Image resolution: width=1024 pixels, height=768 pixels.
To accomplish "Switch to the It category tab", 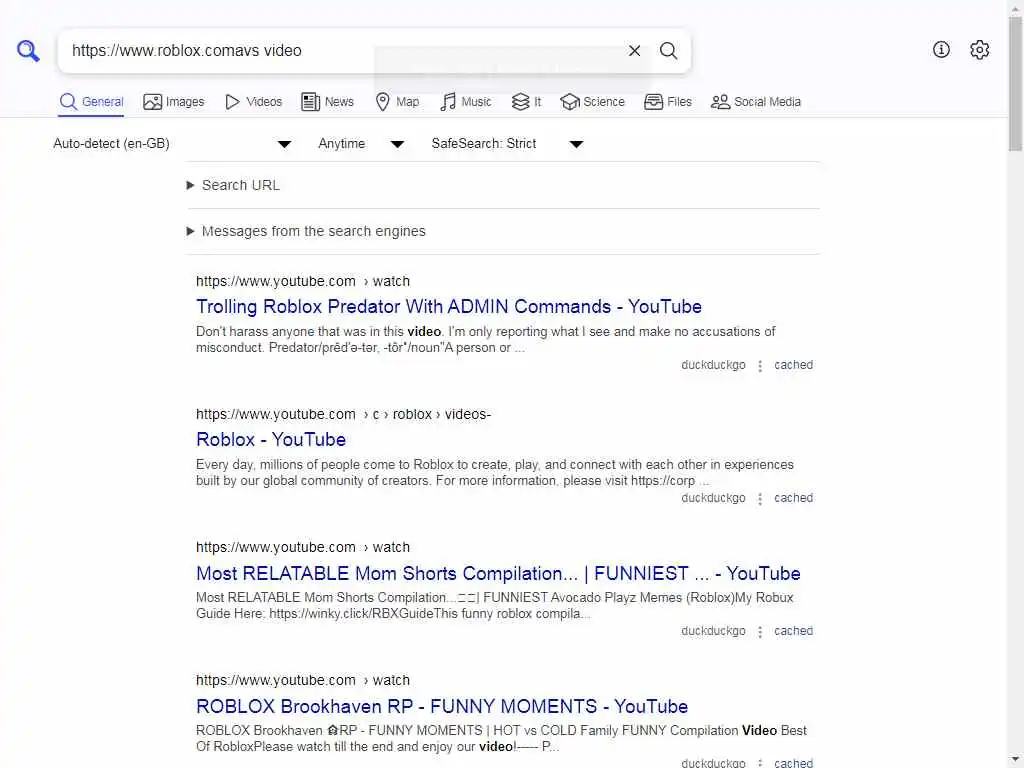I will (x=526, y=102).
